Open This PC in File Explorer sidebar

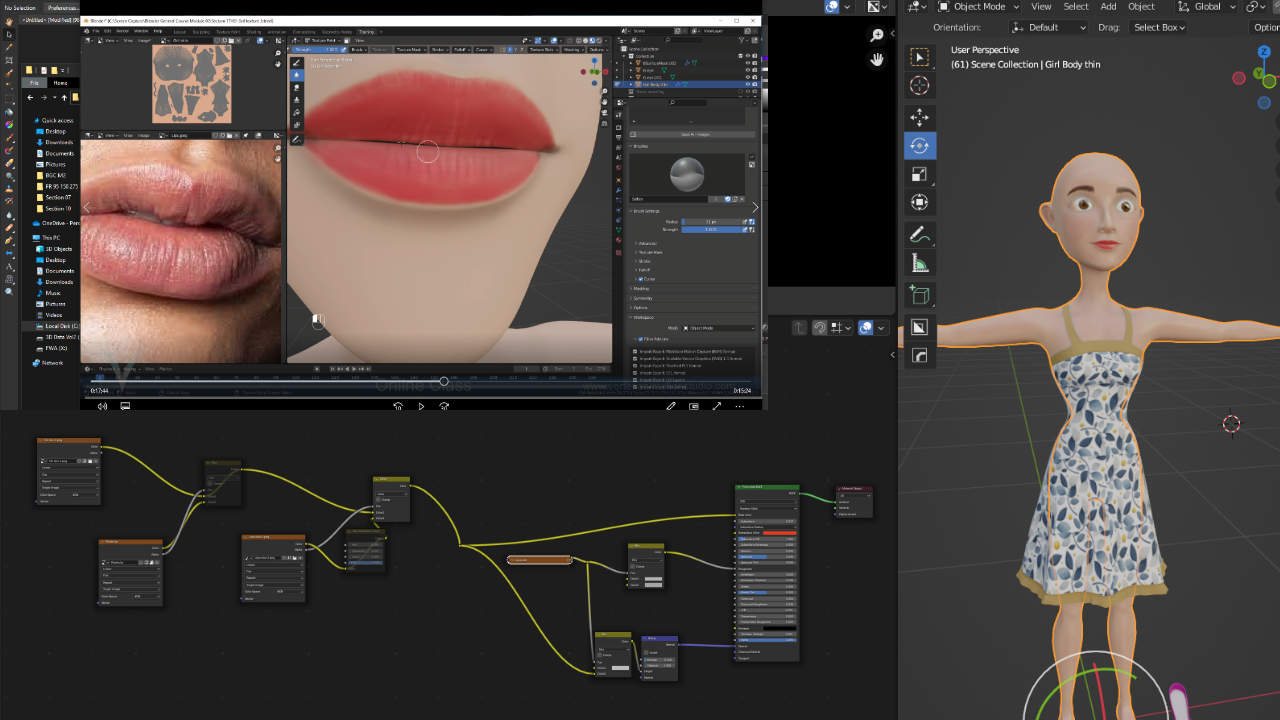tap(49, 237)
